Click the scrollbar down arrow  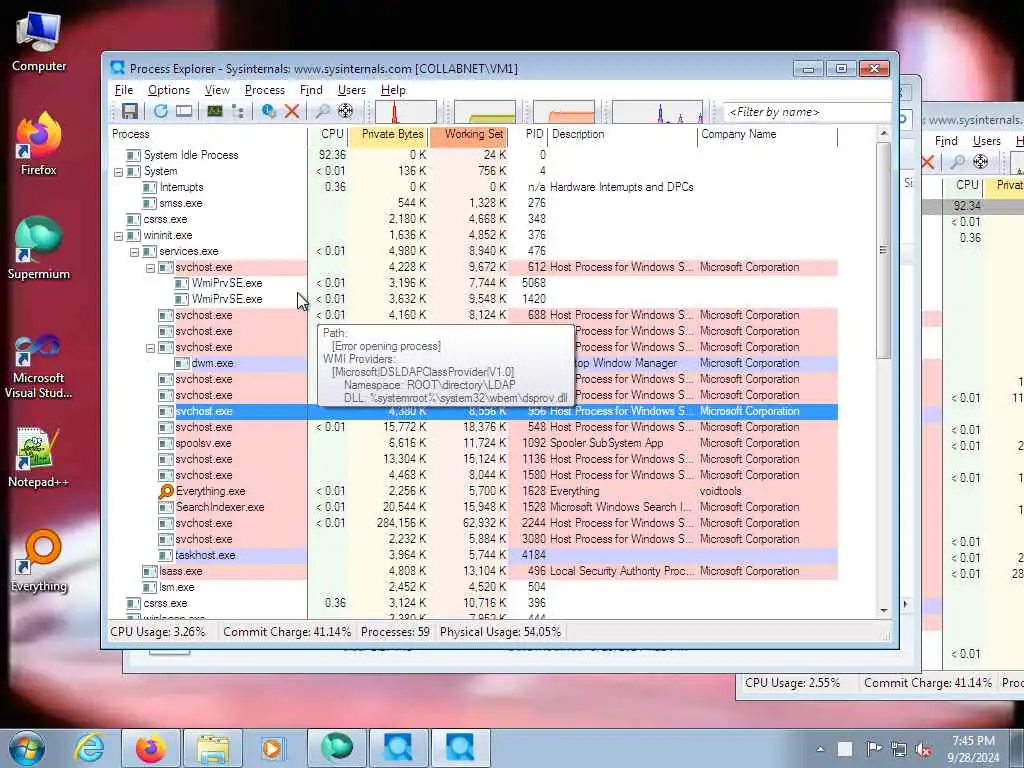click(884, 611)
